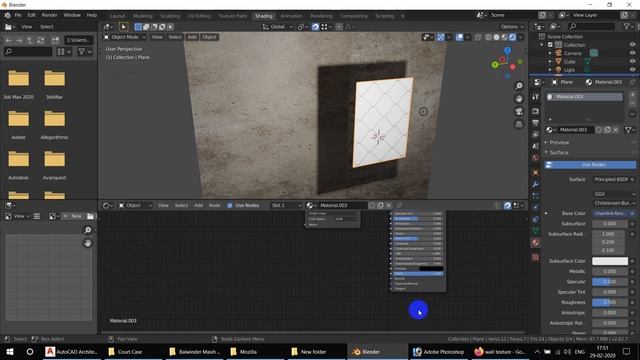640x360 pixels.
Task: Switch to the UV Editing workspace tab
Action: (199, 16)
